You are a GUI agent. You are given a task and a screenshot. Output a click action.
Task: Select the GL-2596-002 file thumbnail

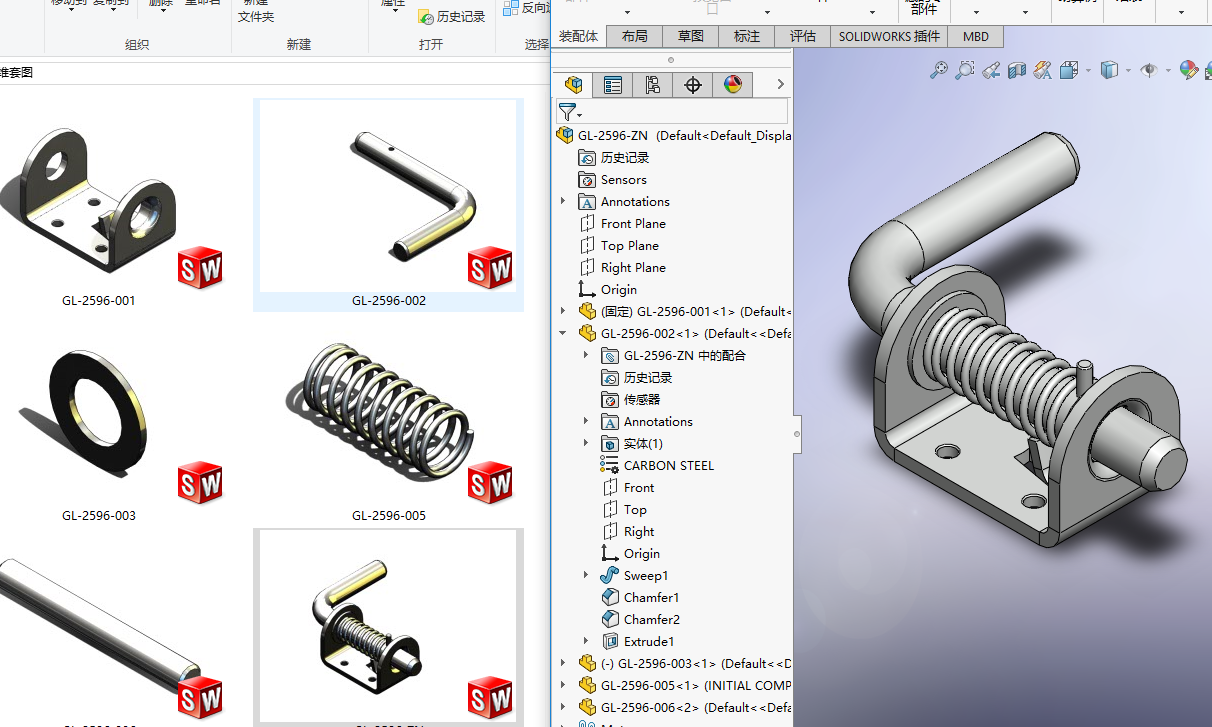388,205
